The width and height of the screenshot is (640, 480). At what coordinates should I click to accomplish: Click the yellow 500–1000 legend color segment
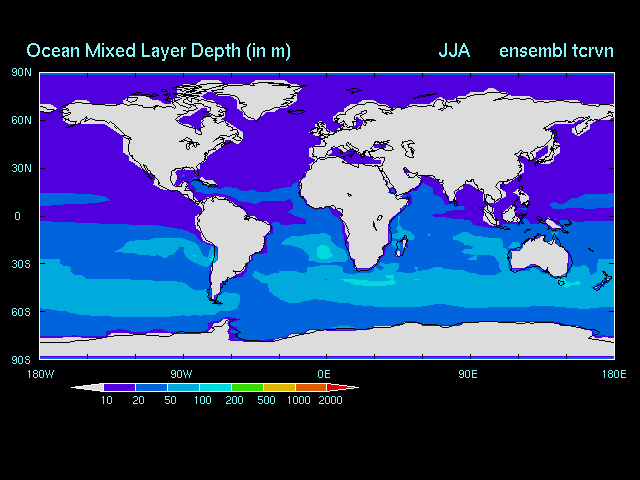(279, 387)
